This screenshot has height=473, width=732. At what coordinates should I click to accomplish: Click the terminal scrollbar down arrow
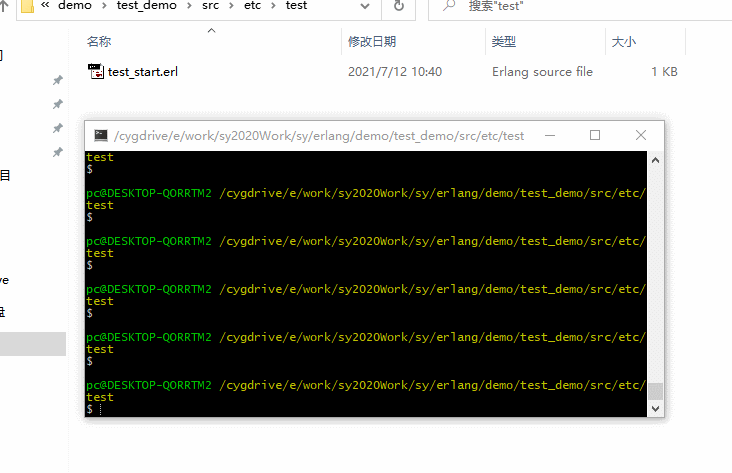tap(655, 409)
